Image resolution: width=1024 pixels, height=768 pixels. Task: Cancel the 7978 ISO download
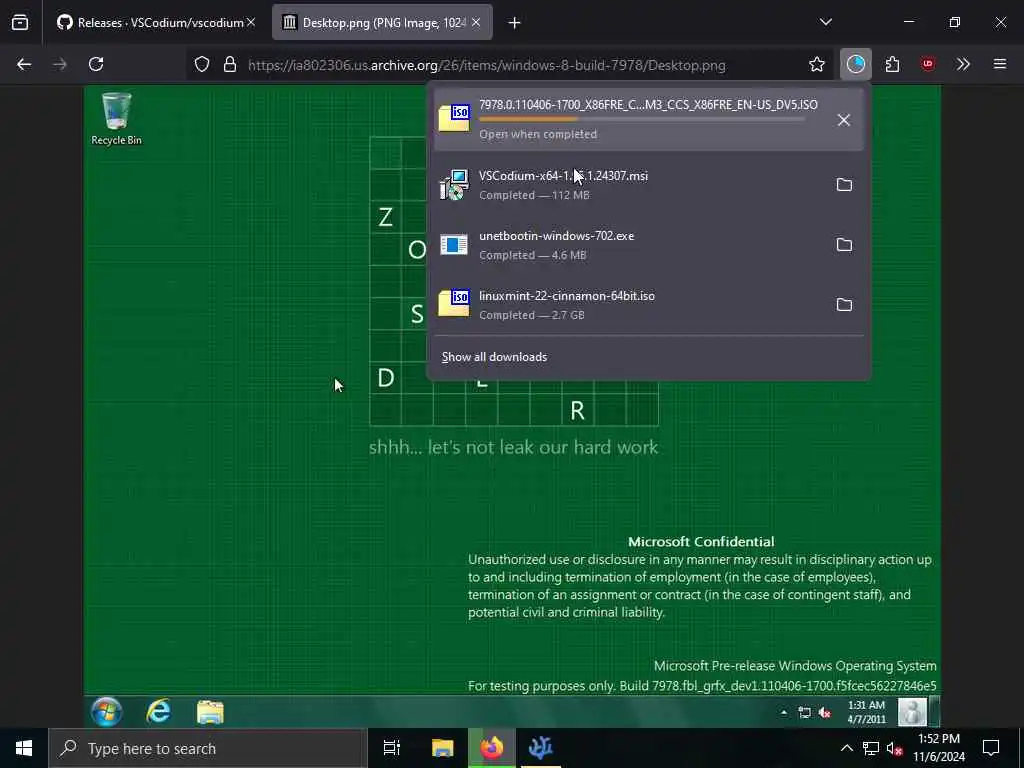point(844,120)
